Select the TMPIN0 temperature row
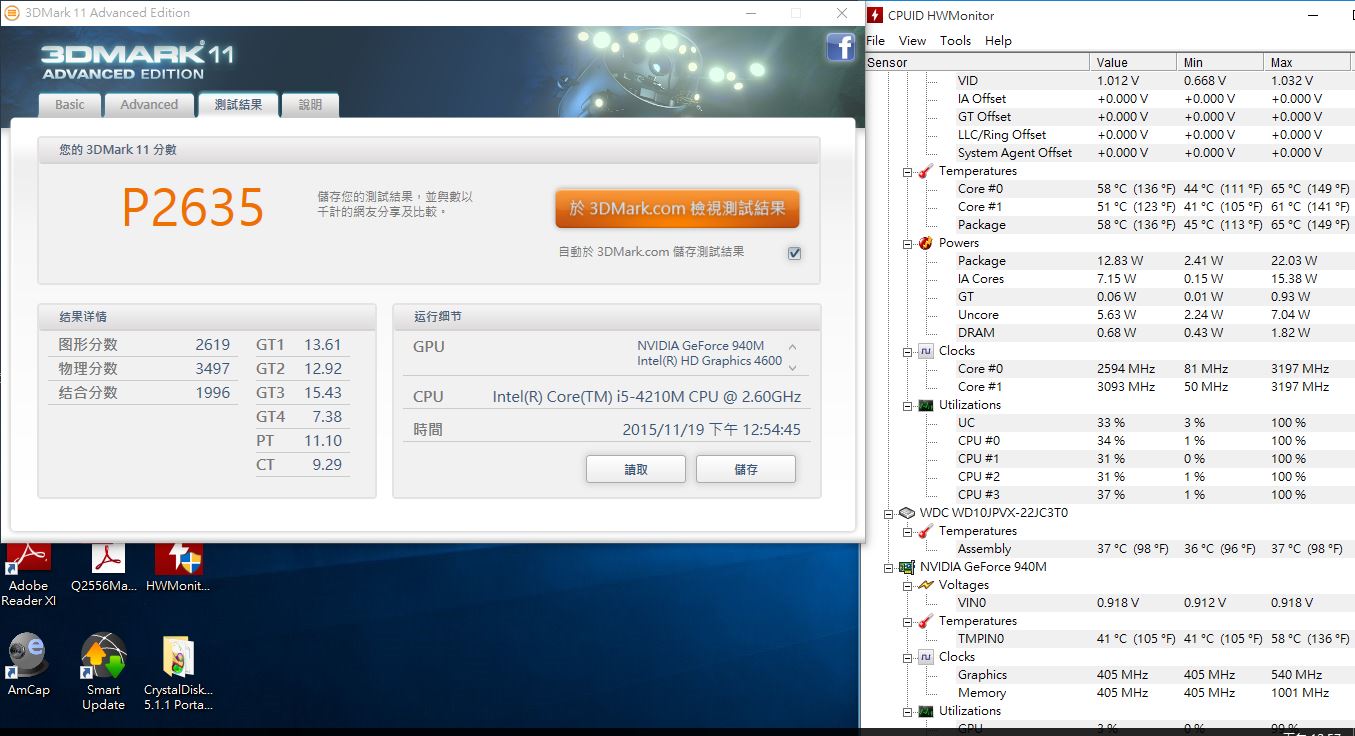 [x=1110, y=639]
